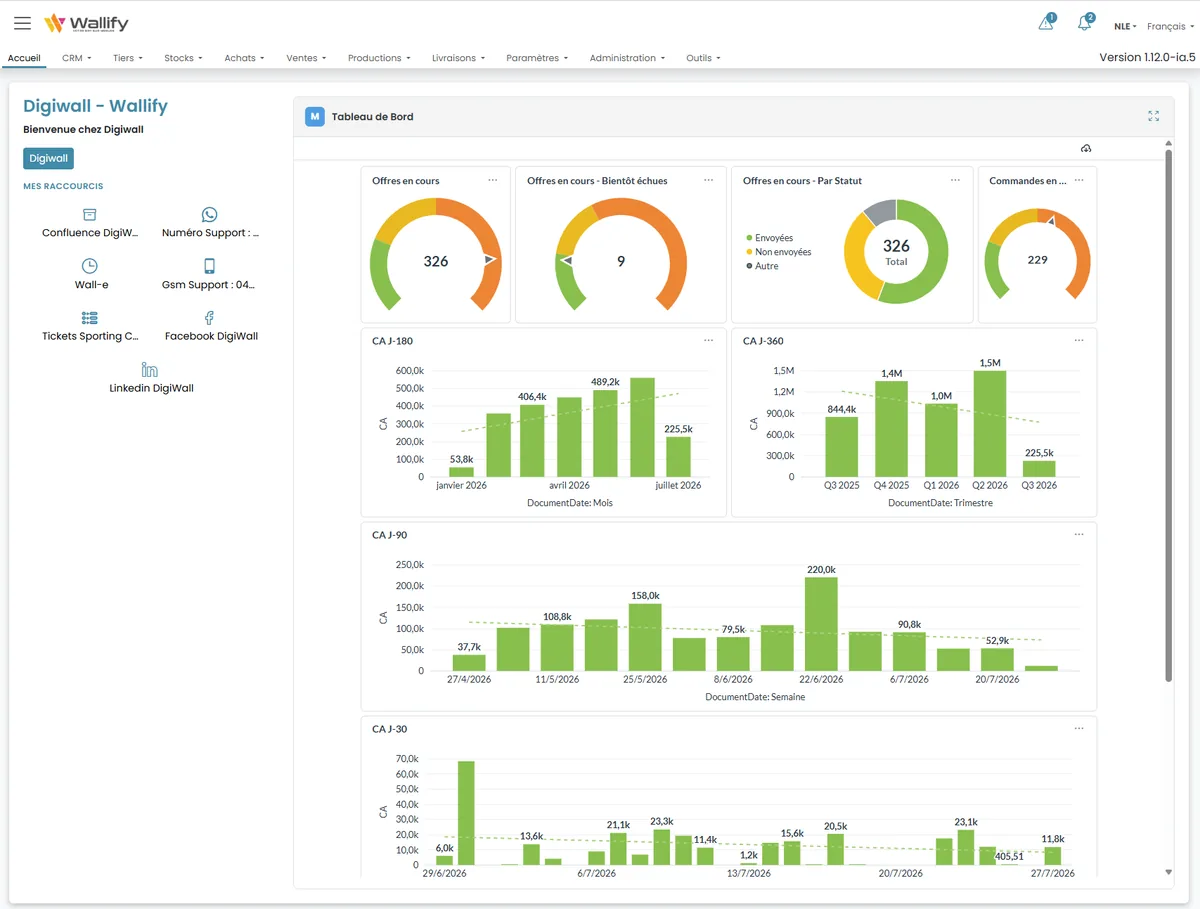1200x909 pixels.
Task: Toggle the Non envoyées legend series
Action: coord(779,252)
